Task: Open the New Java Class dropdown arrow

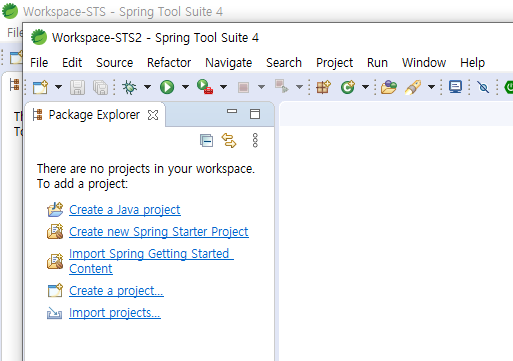Action: coord(366,87)
